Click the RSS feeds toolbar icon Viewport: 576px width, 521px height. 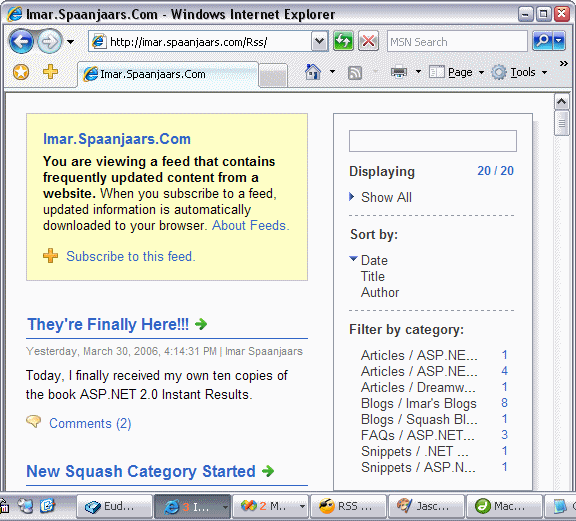click(355, 73)
